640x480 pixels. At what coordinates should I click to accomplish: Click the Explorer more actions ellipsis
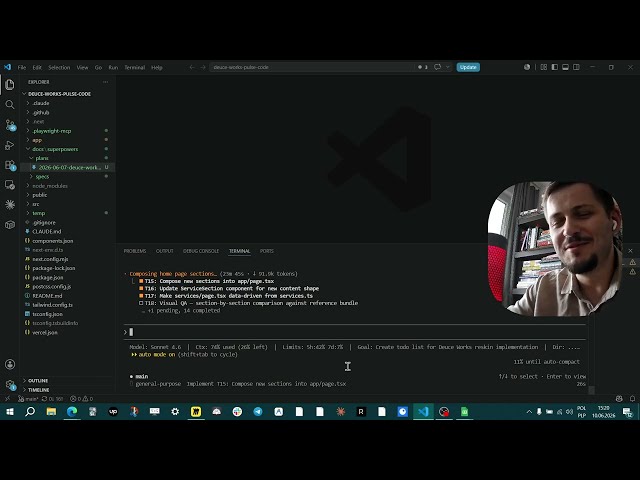click(106, 82)
